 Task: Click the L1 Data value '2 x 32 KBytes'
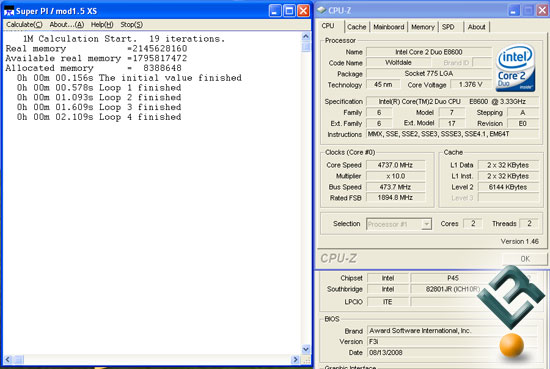tap(508, 165)
